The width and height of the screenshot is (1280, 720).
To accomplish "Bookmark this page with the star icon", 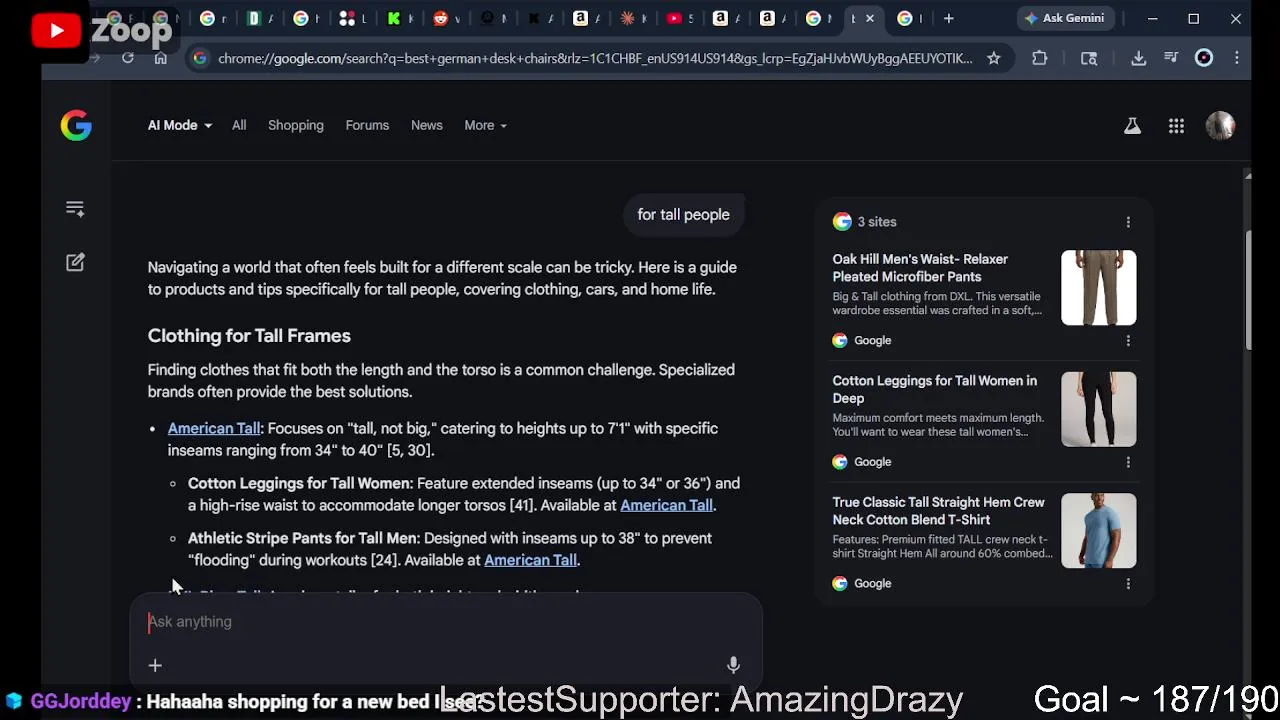I will click(x=993, y=58).
